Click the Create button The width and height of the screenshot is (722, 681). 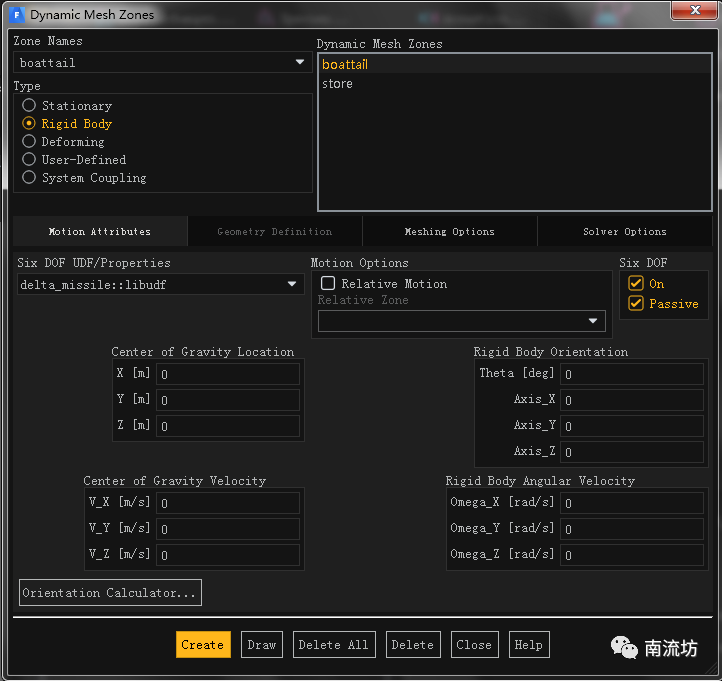[x=203, y=645]
